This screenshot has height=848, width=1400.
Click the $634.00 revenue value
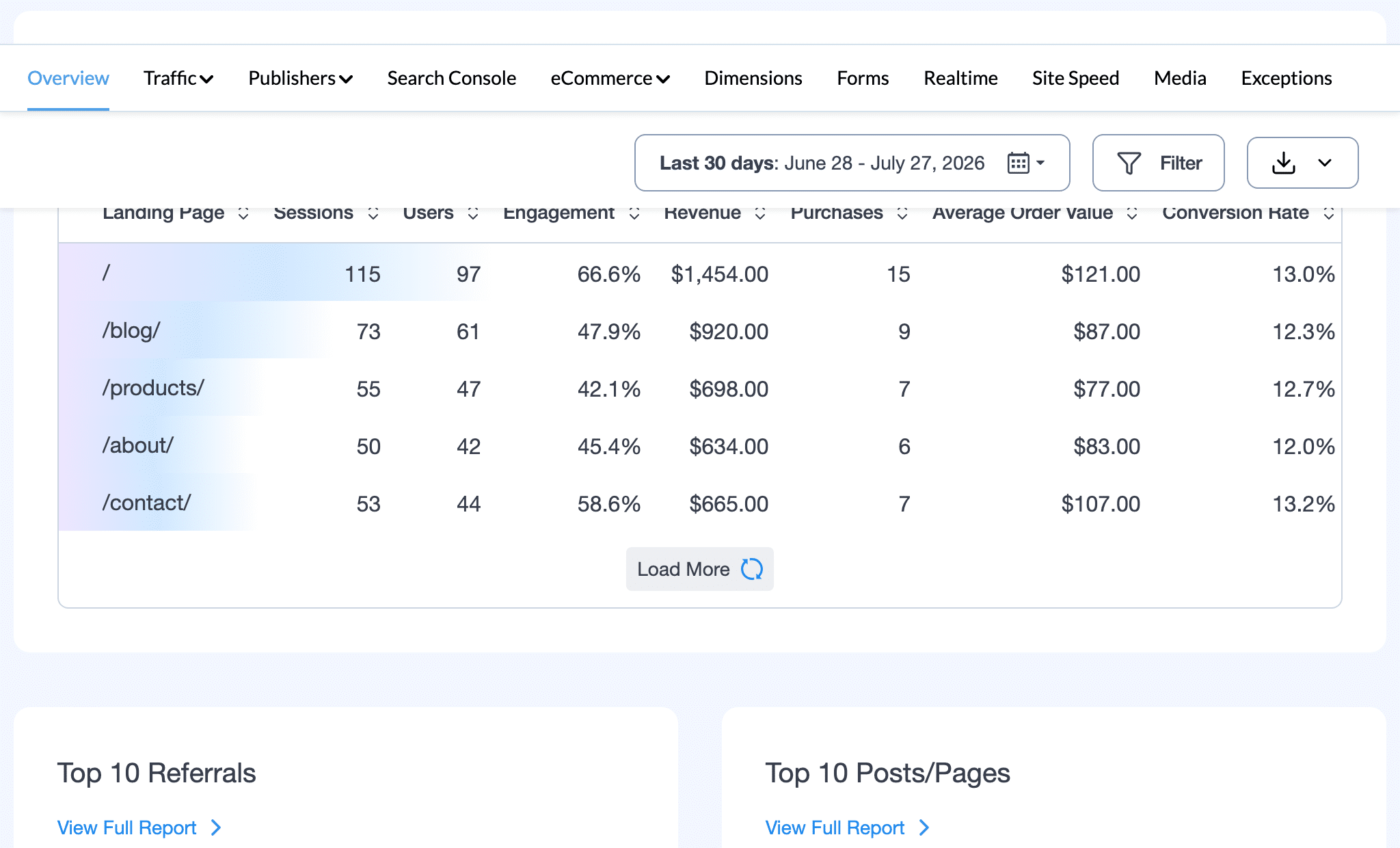729,447
